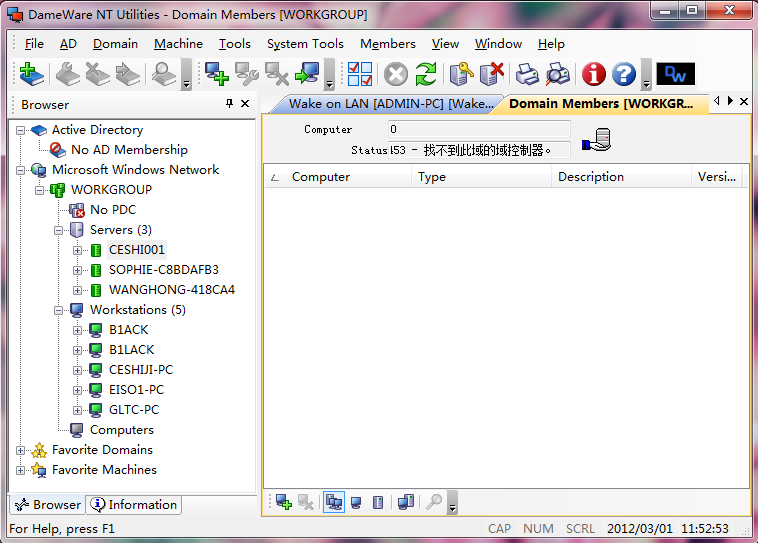Switch to the Browser tab at bottom

click(48, 505)
